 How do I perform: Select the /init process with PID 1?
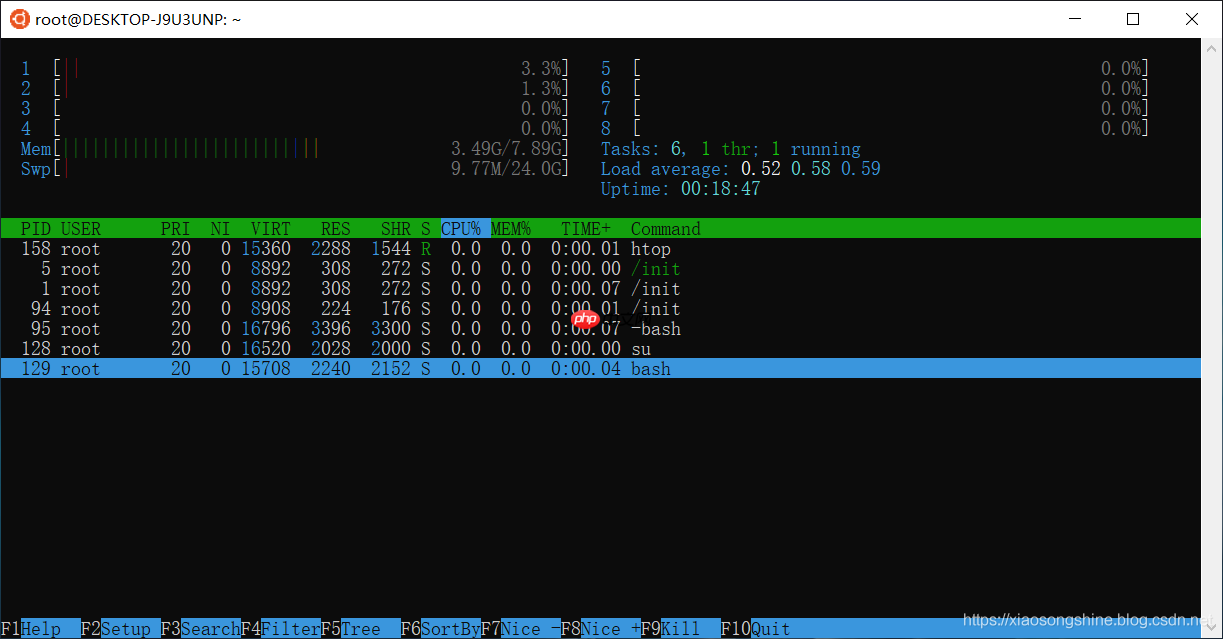tap(601, 289)
